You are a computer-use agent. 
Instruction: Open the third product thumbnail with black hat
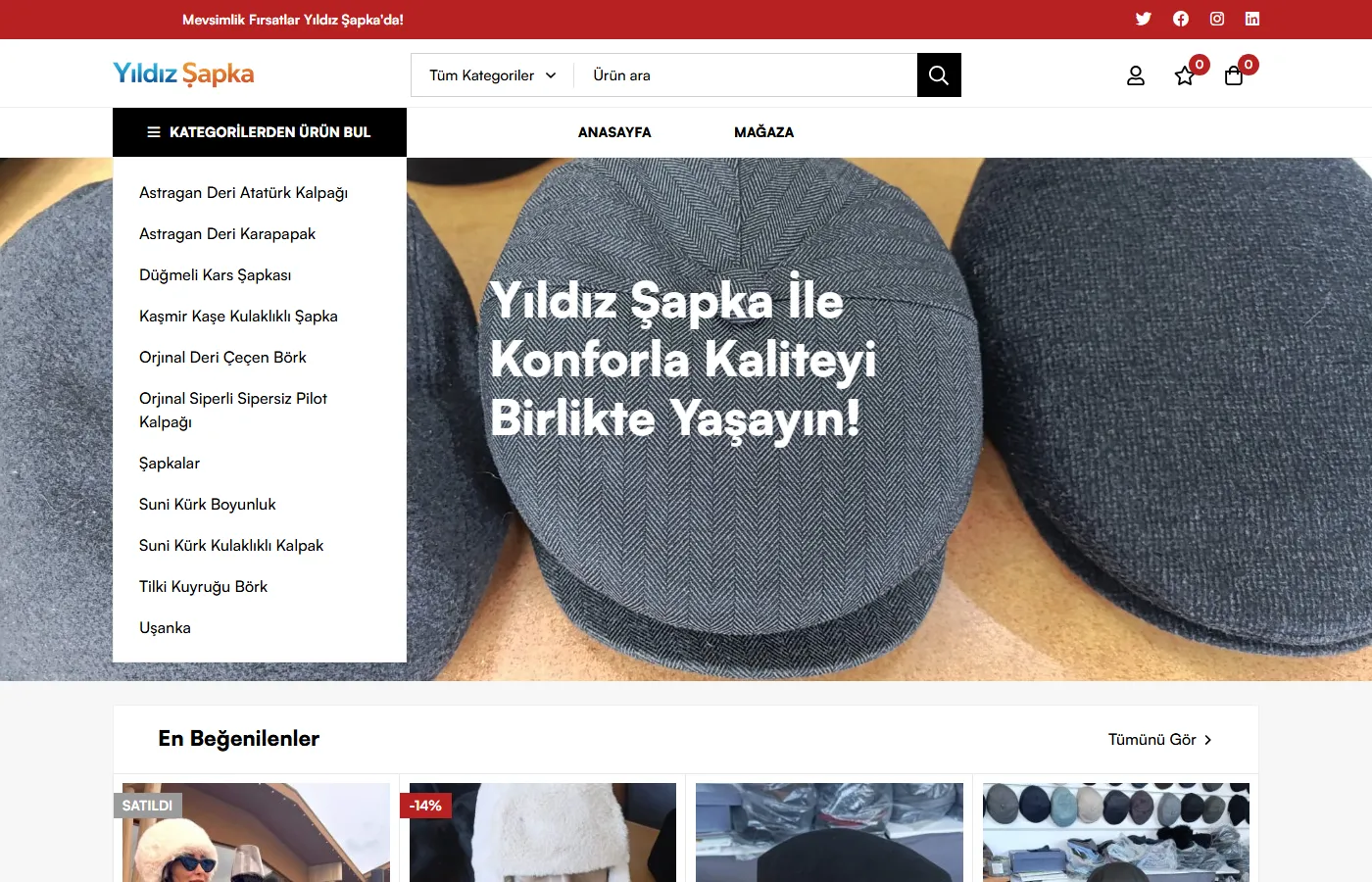point(829,832)
